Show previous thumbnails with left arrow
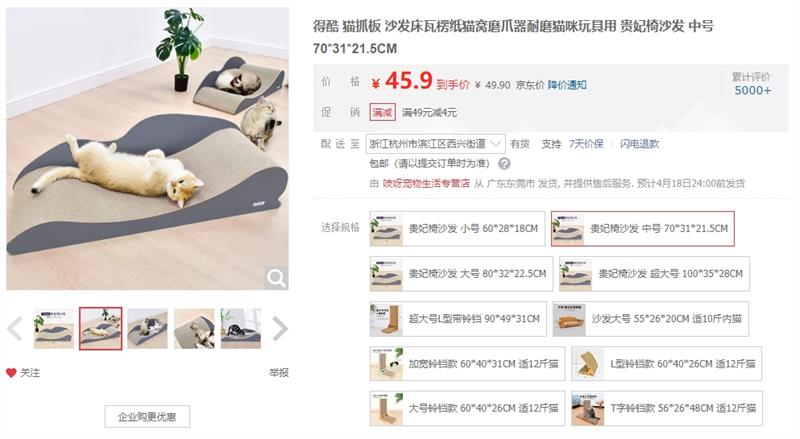 [15, 328]
